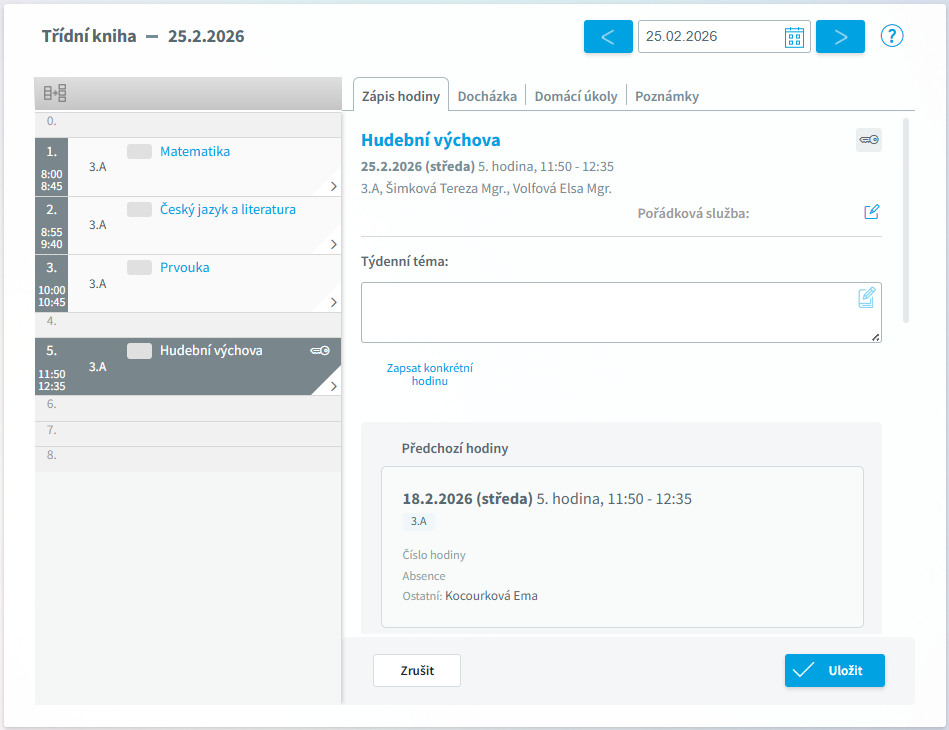Edit Pořádková služba with pencil icon
Viewport: 949px width, 730px height.
pyautogui.click(x=872, y=212)
